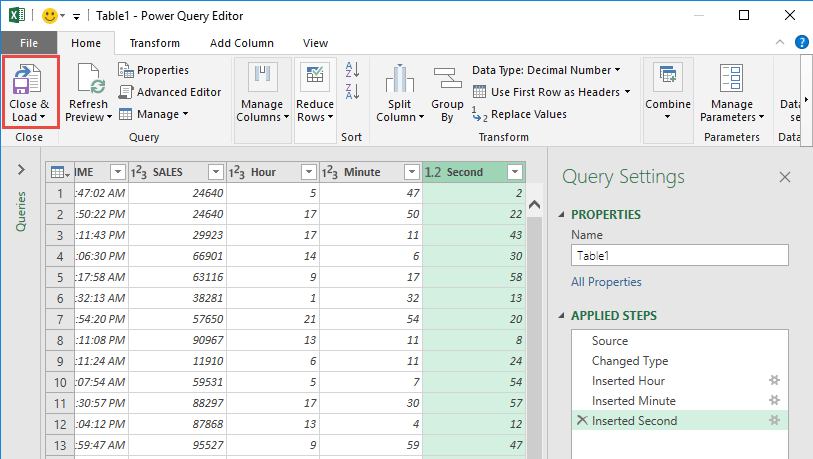Maximize the Power Query Editor window
Viewport: 813px width, 459px height.
click(744, 16)
